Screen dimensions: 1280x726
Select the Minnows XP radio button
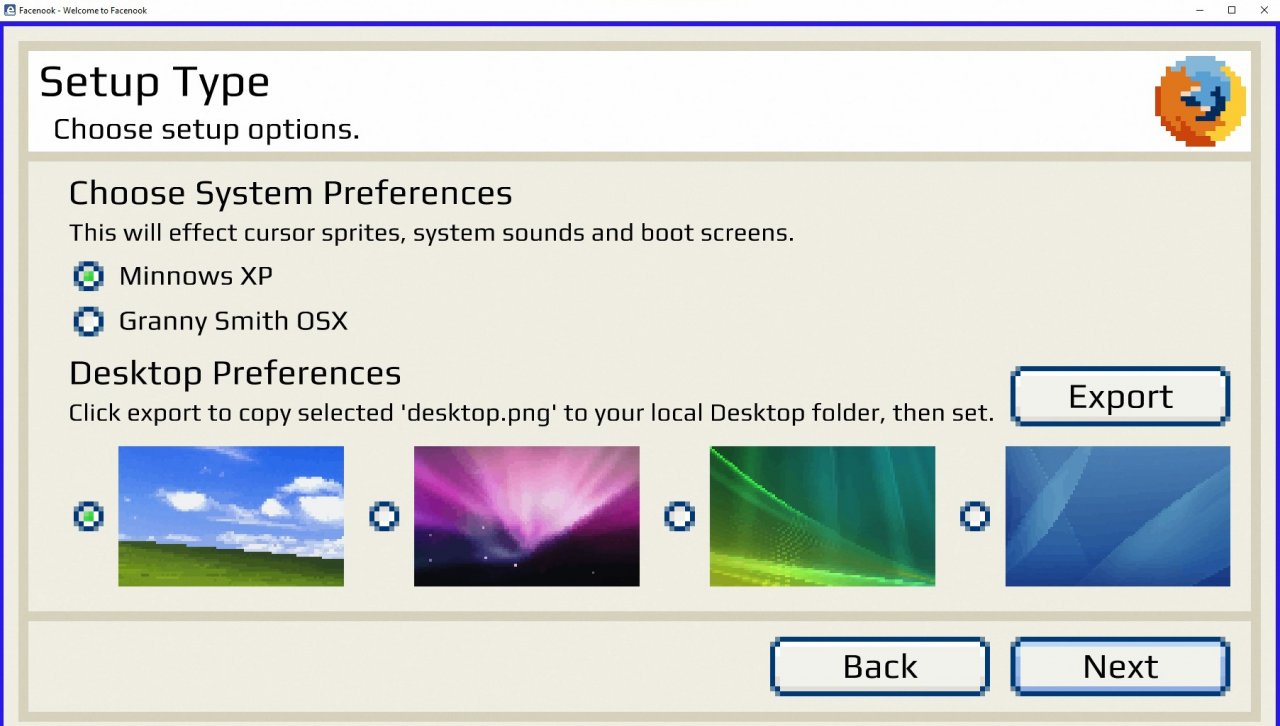pos(88,275)
